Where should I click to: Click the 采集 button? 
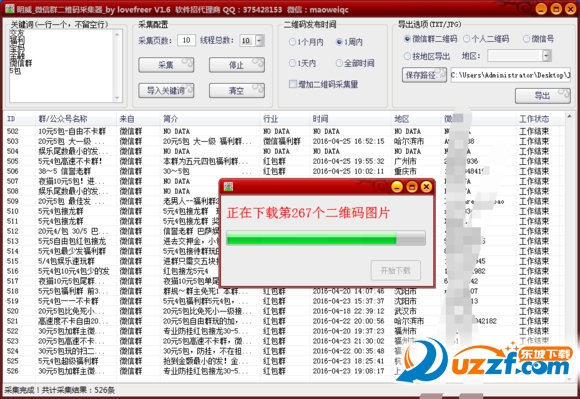click(x=166, y=65)
